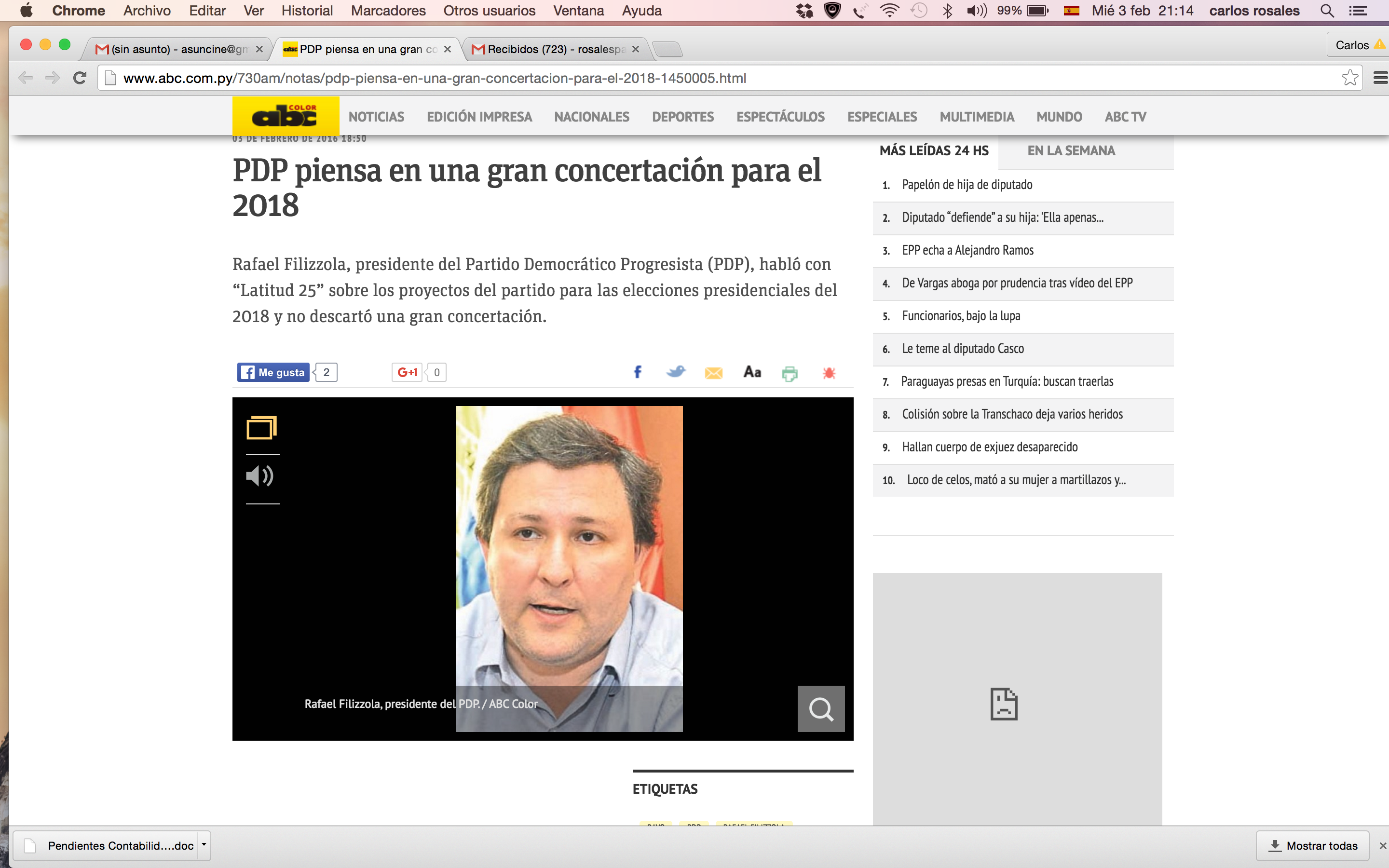Read 'Hallan cuerpo de exjuez desaparecido'
This screenshot has width=1389, height=868.
coord(990,447)
